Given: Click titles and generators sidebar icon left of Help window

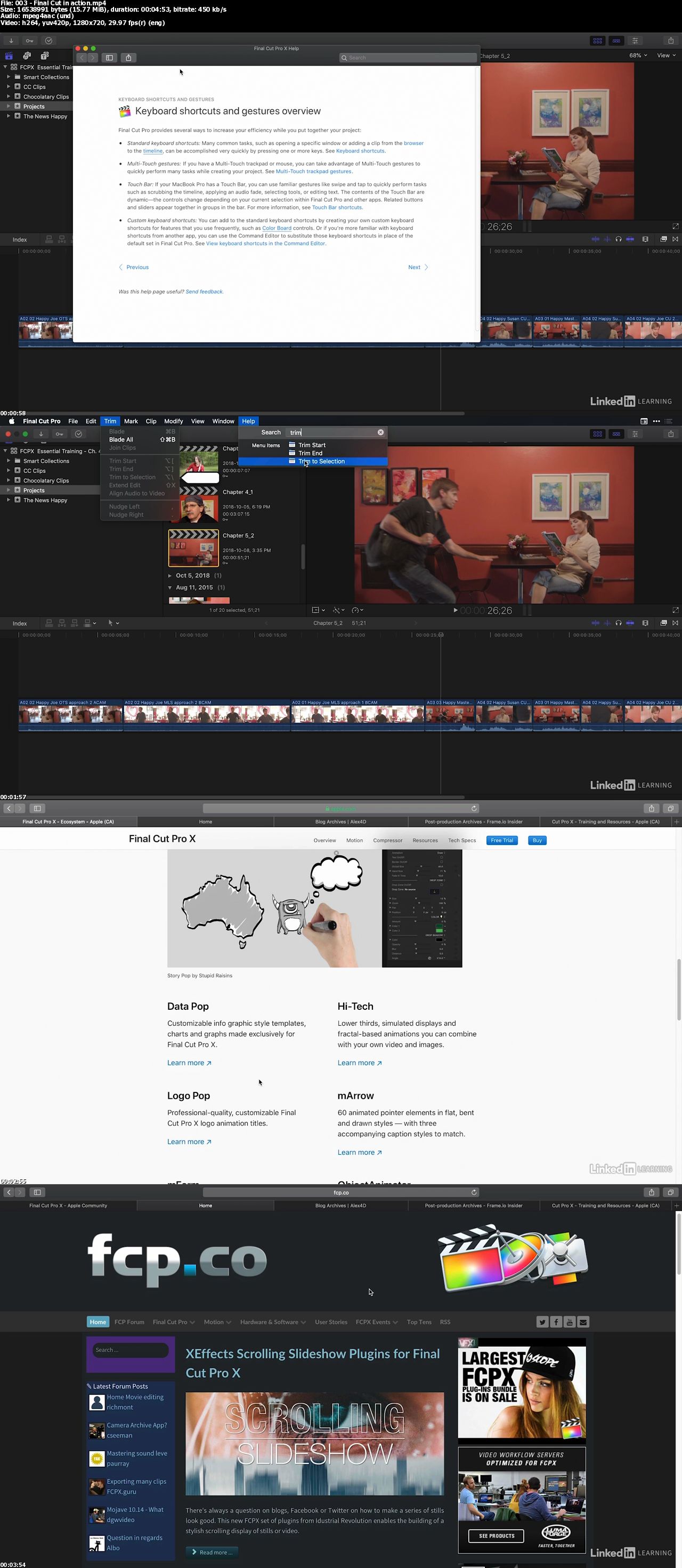Looking at the screenshot, I should [44, 56].
